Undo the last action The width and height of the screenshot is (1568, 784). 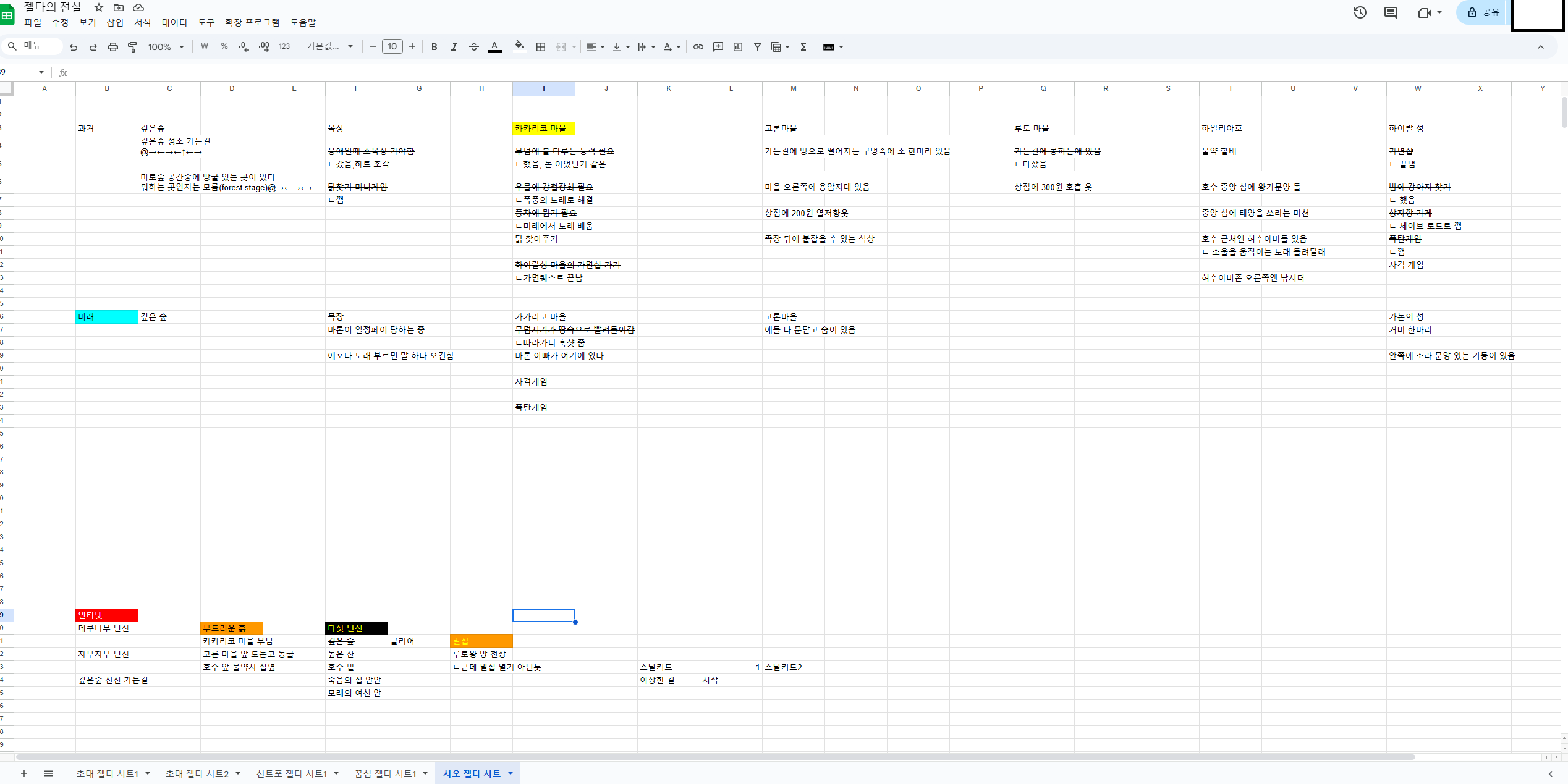pos(74,47)
